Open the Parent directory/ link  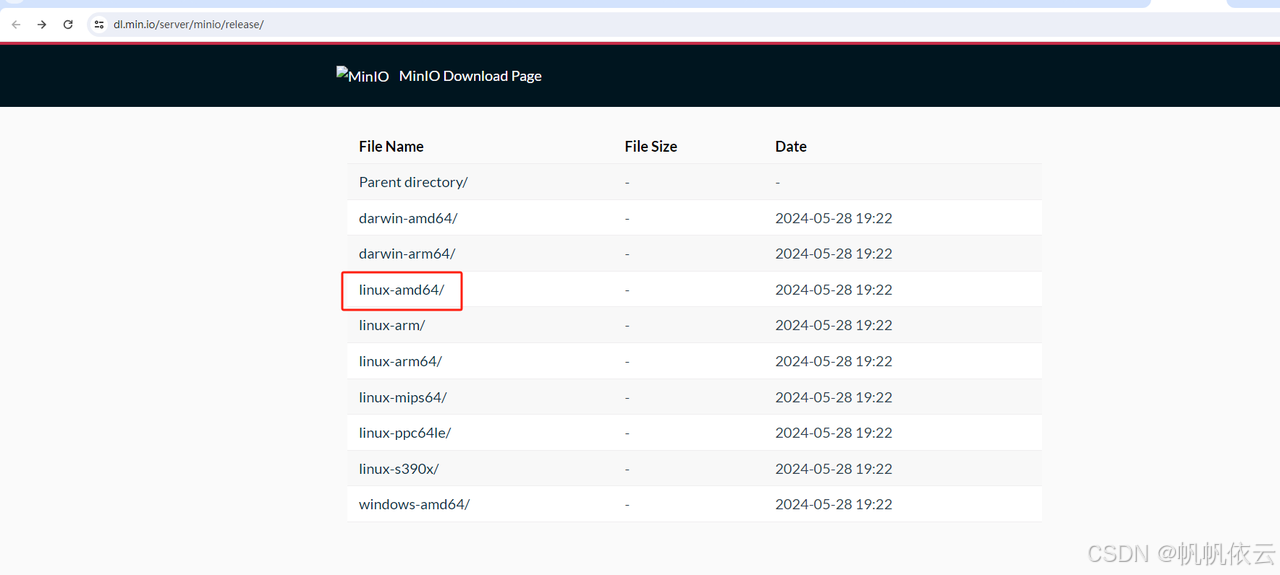413,182
